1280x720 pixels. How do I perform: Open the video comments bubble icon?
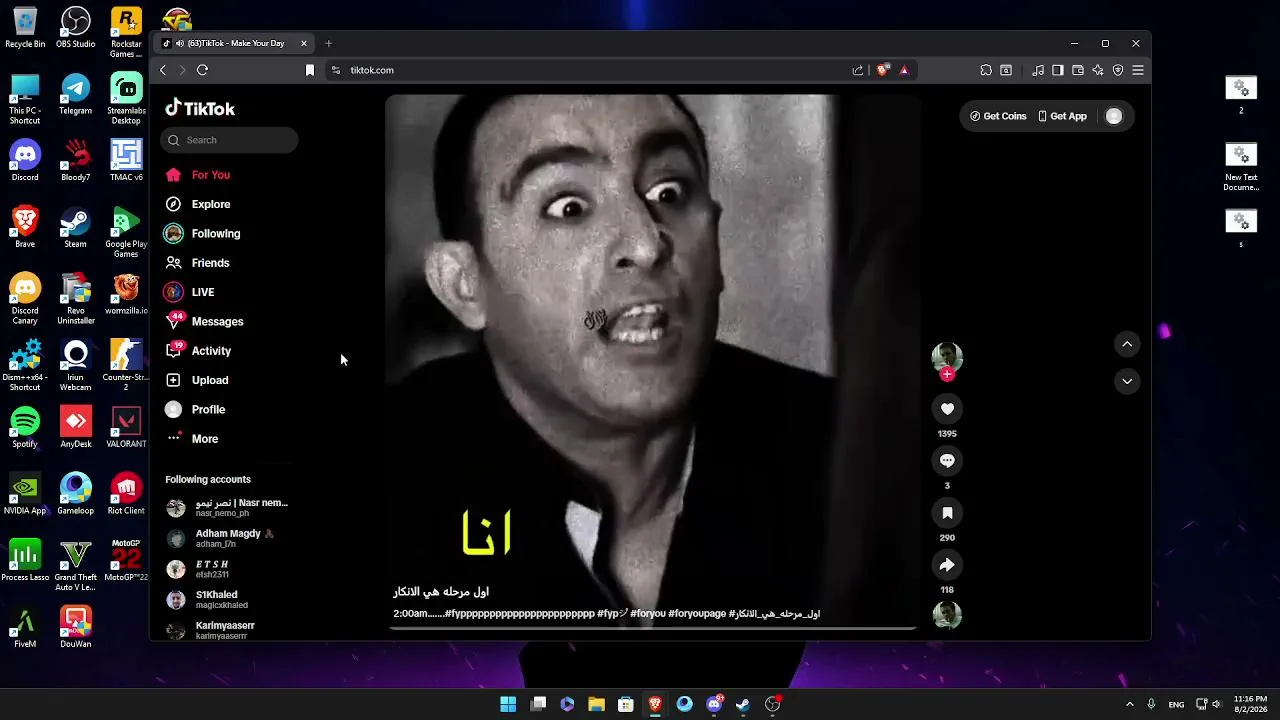click(947, 460)
